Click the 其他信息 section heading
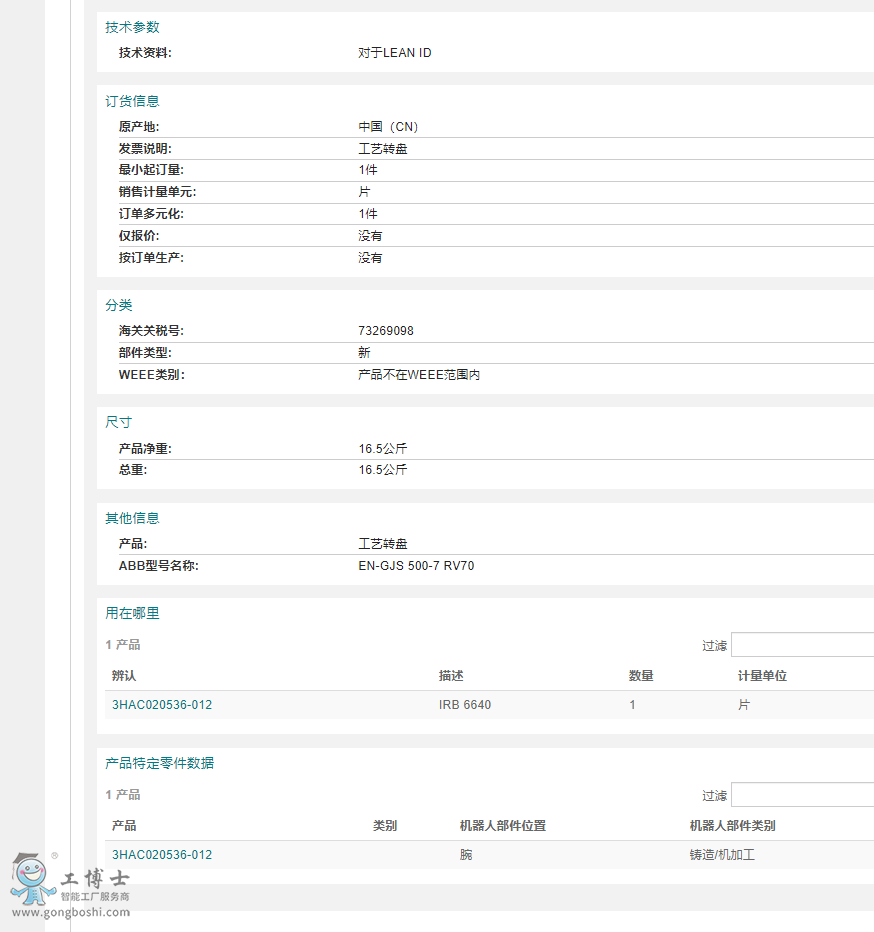 (x=133, y=518)
